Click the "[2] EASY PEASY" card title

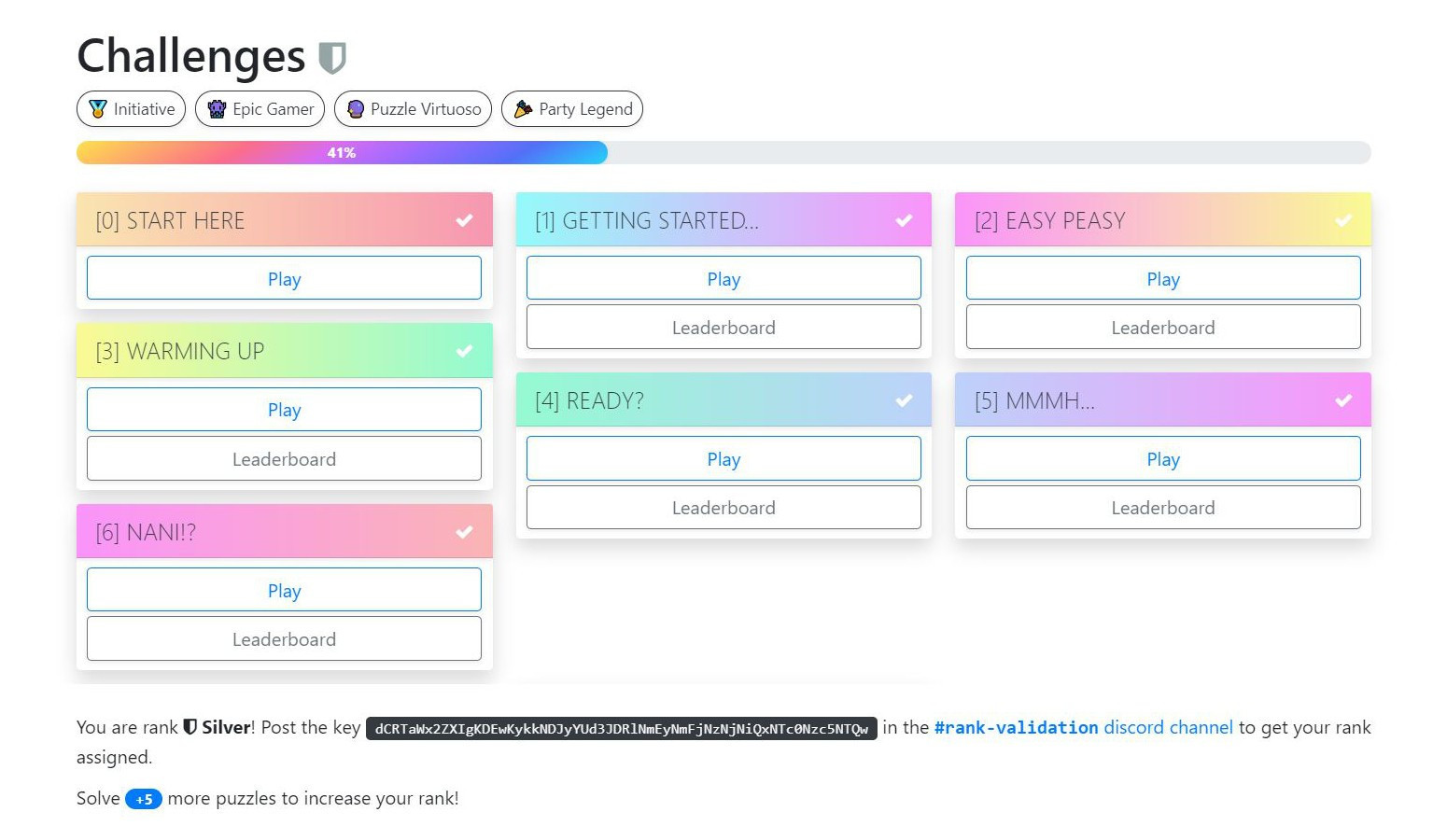point(1050,220)
